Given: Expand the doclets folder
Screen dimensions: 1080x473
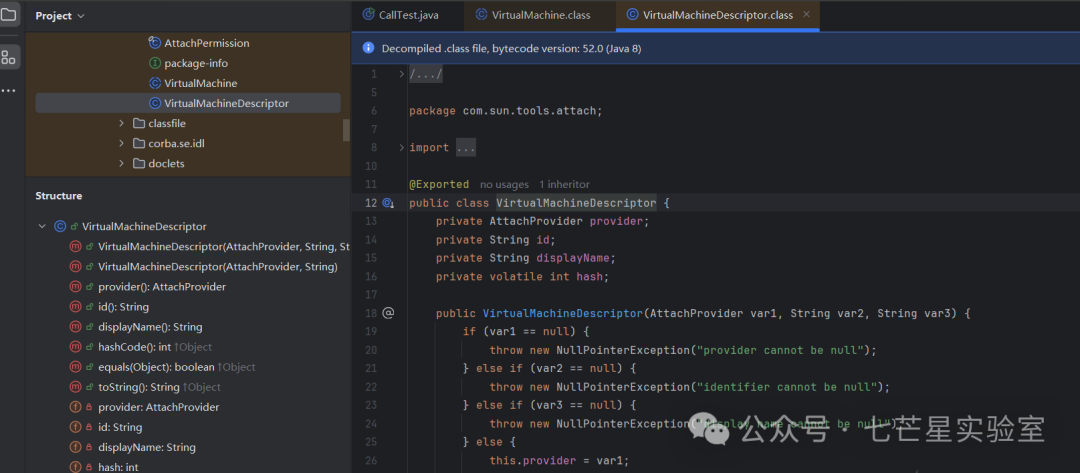Looking at the screenshot, I should click(121, 163).
